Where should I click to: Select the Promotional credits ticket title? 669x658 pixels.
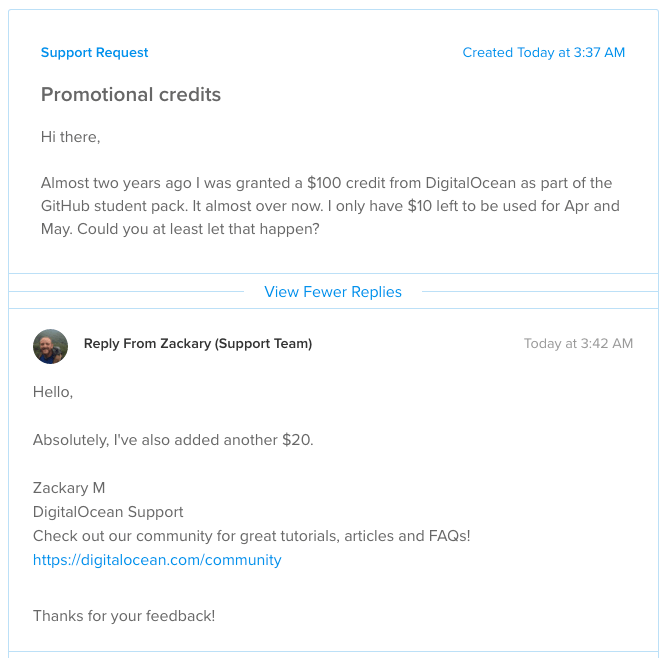click(x=131, y=94)
